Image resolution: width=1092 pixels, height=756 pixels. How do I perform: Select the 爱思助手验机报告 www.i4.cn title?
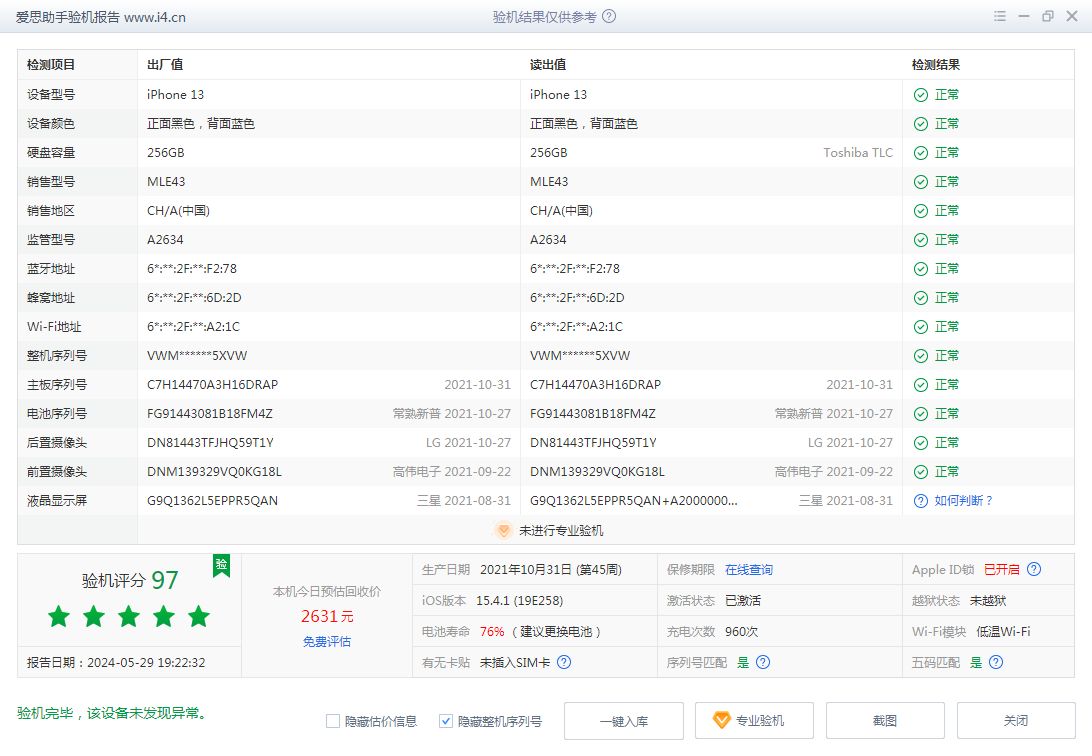coord(101,17)
